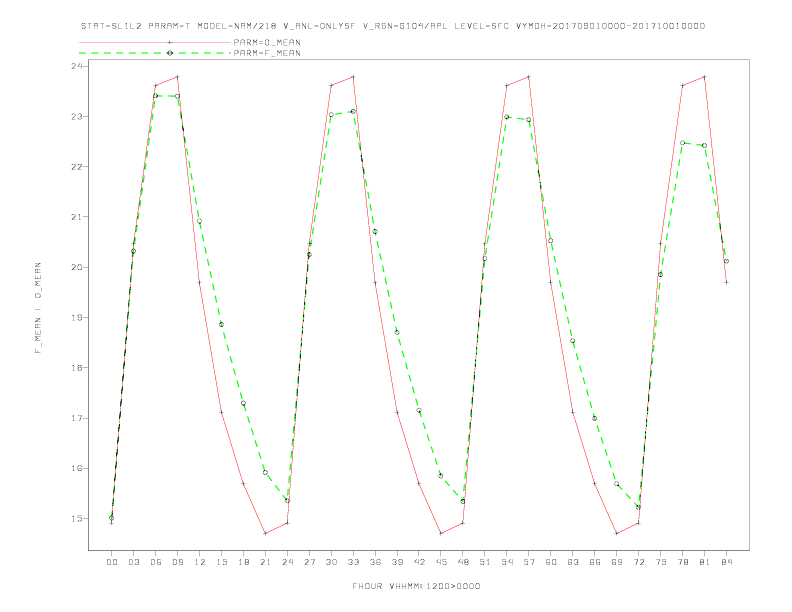The image size is (792, 612).
Task: Click x-axis tick label 45
Action: click(x=441, y=562)
